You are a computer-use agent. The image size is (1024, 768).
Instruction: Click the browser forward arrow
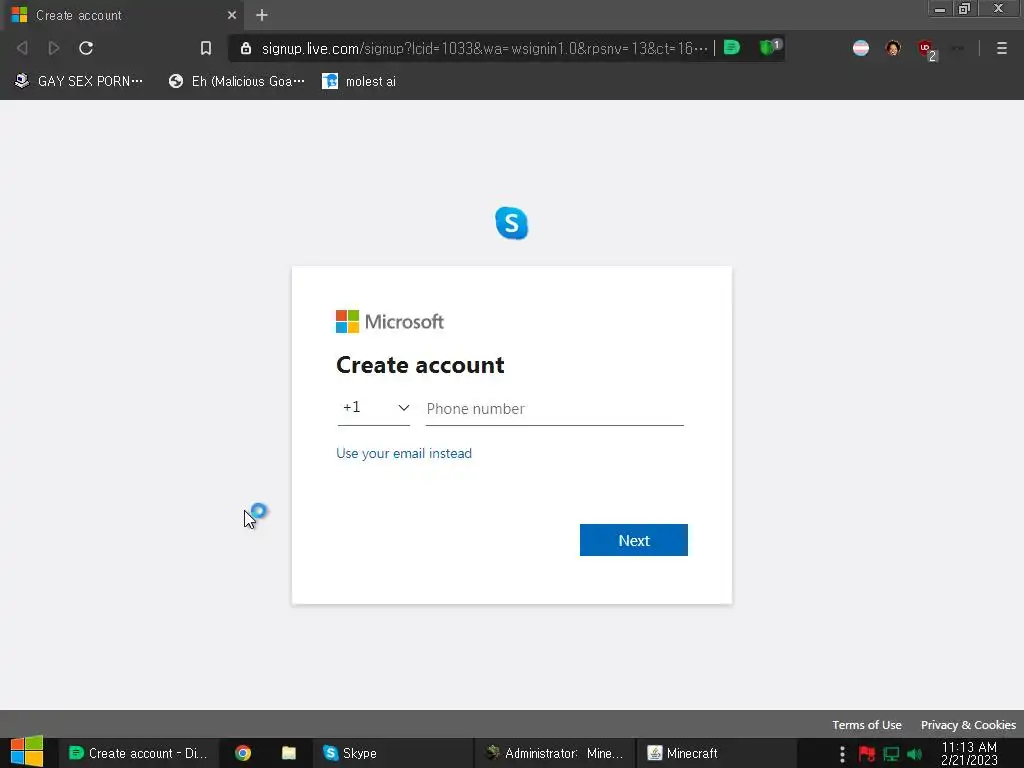tap(54, 48)
